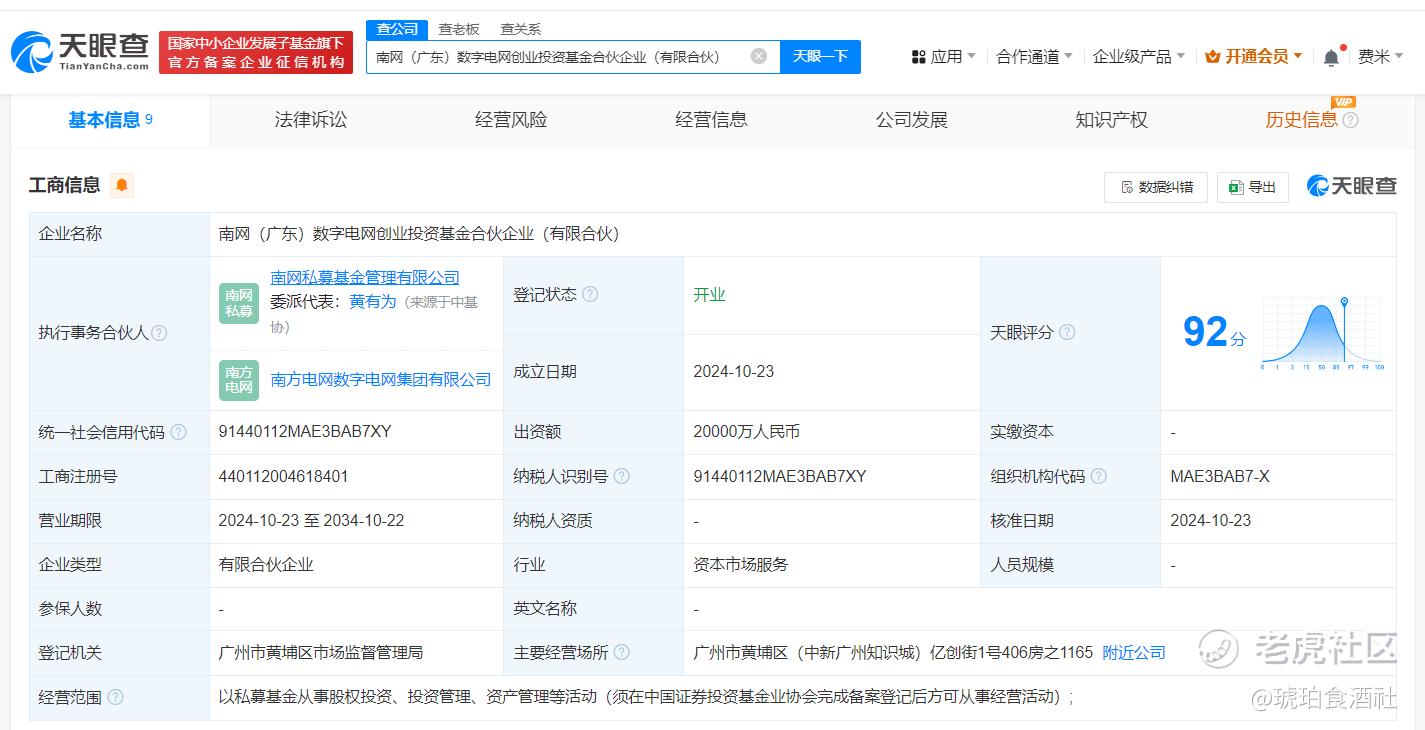Click the 南方电网 company logo icon
The width and height of the screenshot is (1425, 730).
238,380
